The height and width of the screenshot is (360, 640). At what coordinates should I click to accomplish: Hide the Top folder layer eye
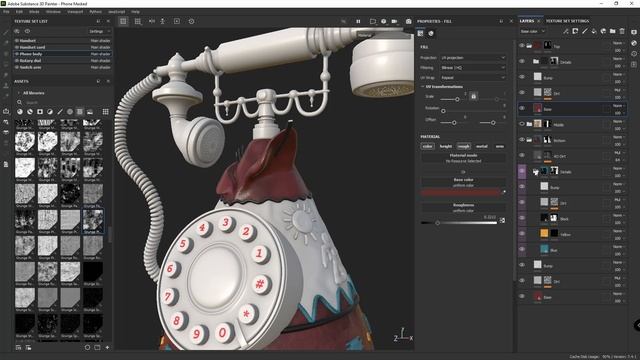click(x=522, y=46)
